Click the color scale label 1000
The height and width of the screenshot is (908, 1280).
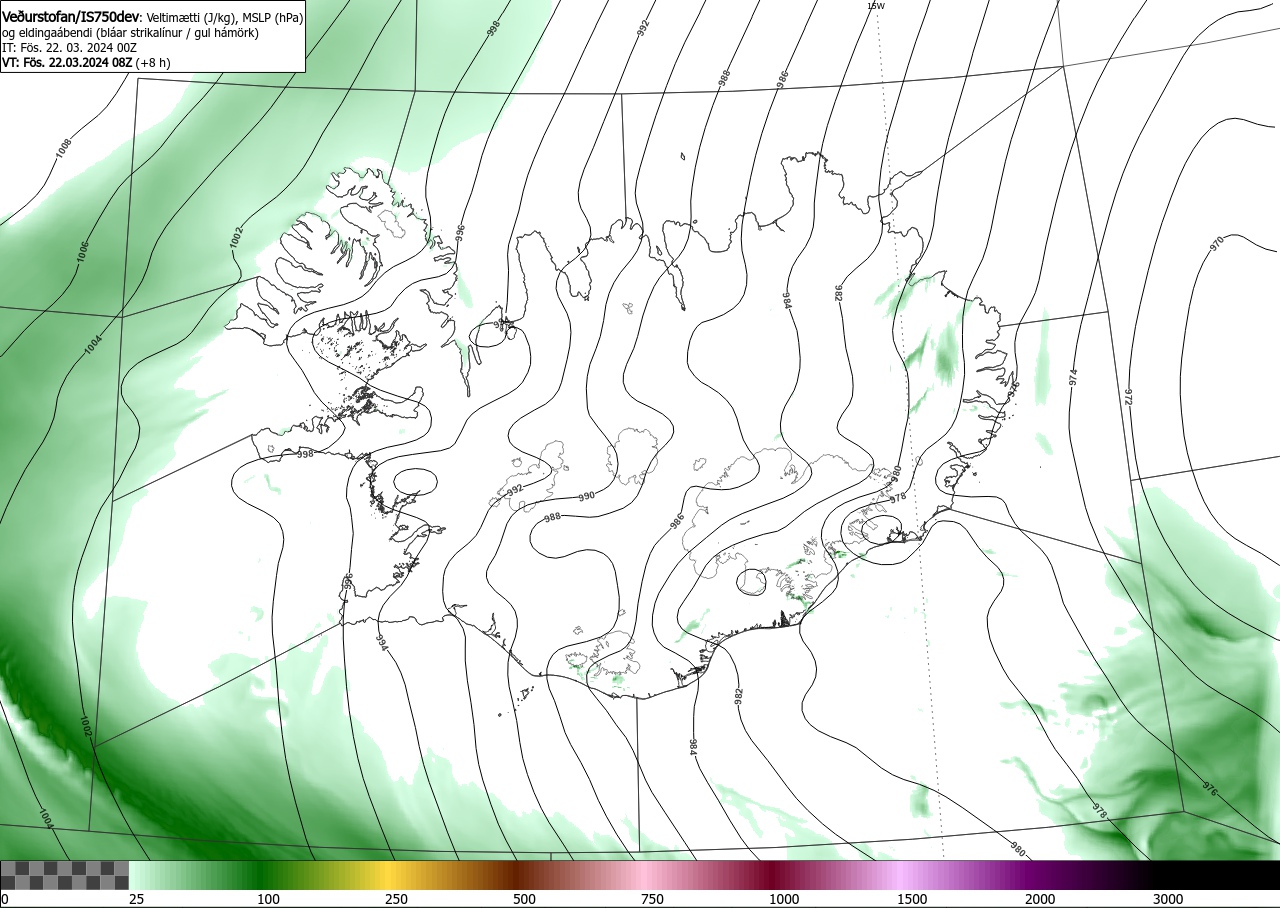pos(784,899)
